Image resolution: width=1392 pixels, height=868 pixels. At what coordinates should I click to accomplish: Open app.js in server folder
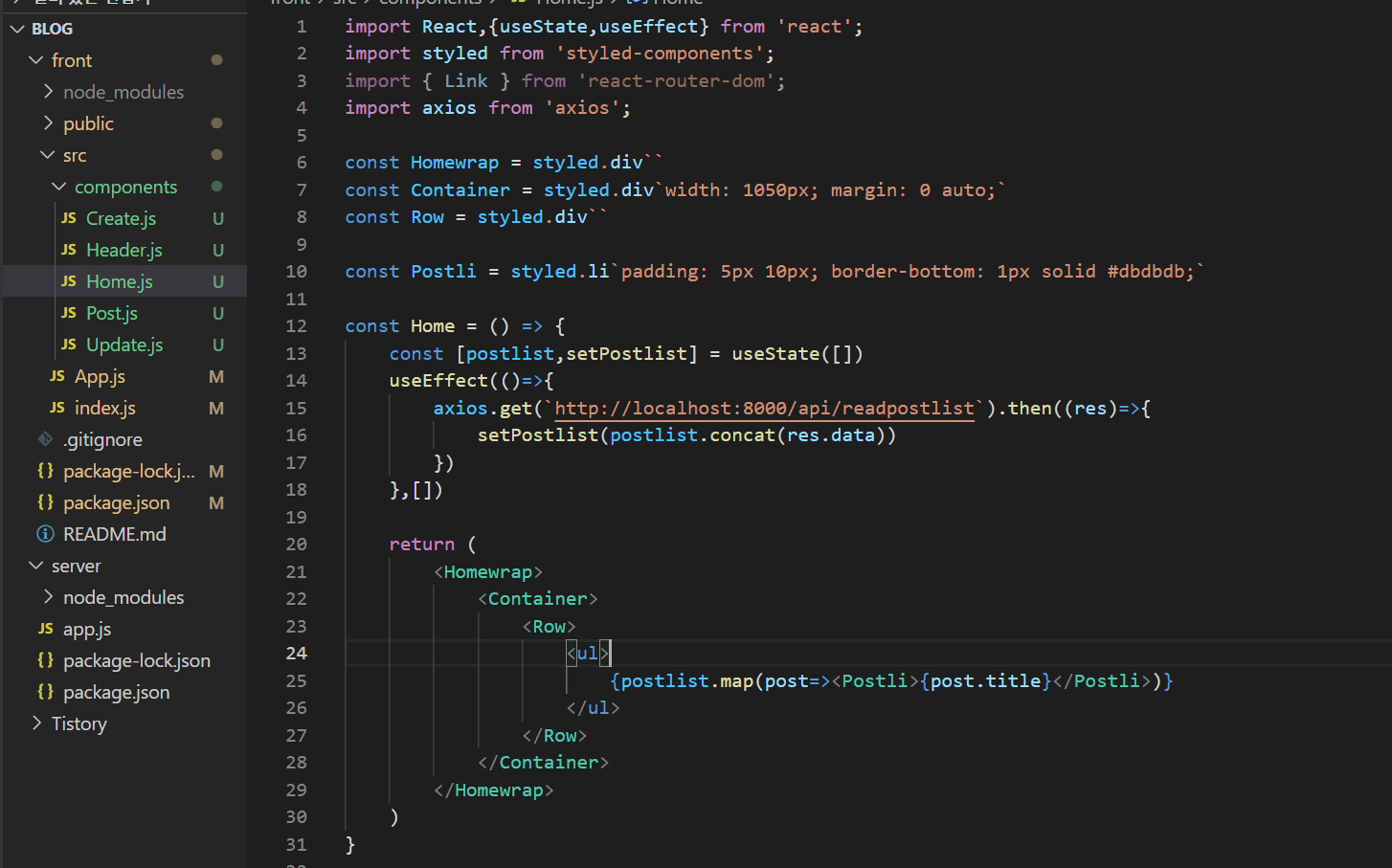pyautogui.click(x=87, y=629)
